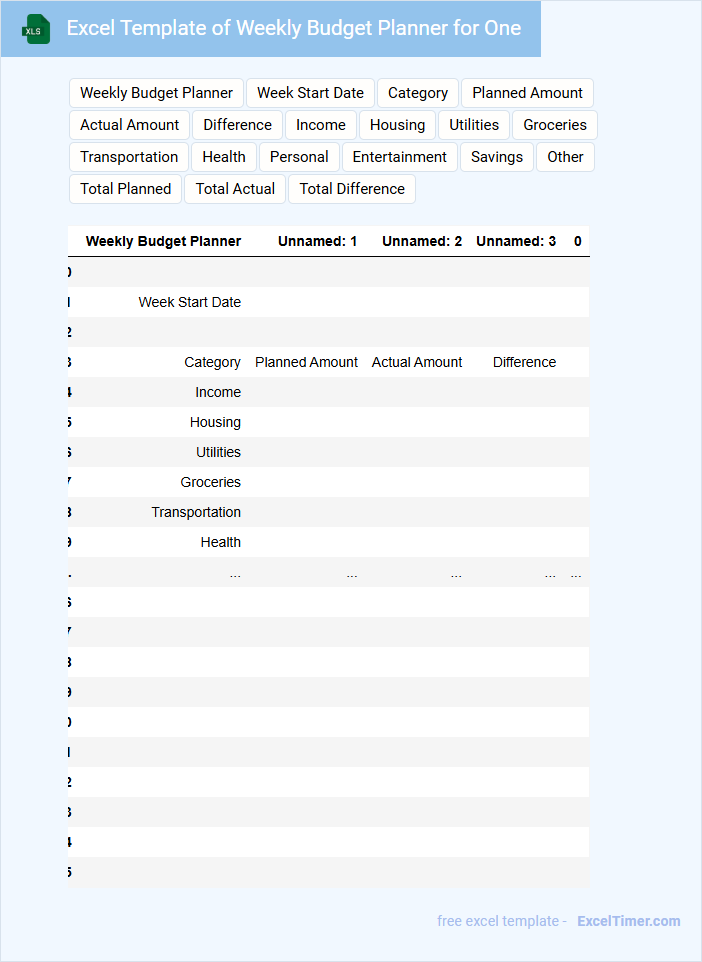Screen dimensions: 702x962
Task: Click the Total Difference tag
Action: pyautogui.click(x=352, y=189)
